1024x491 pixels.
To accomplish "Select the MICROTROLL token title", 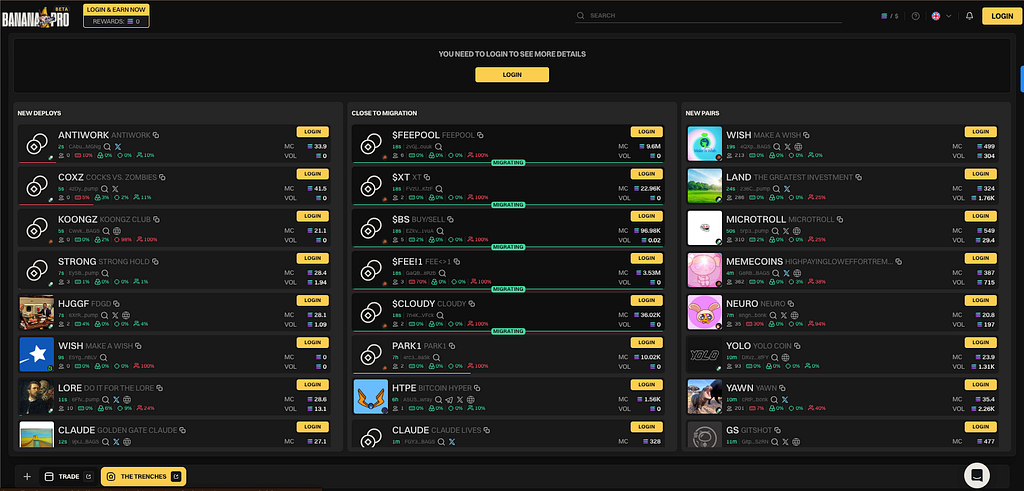I will click(x=756, y=219).
